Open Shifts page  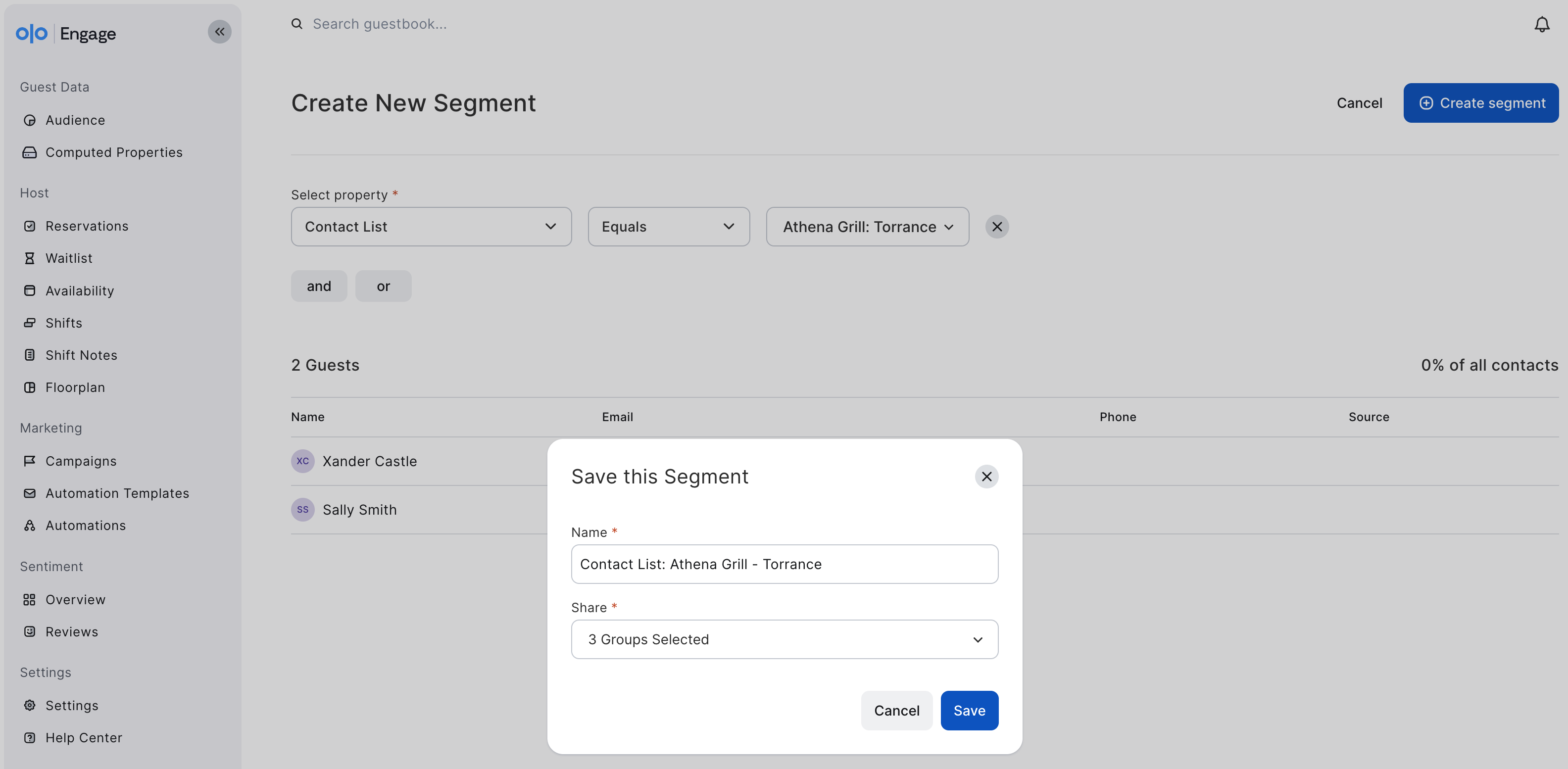[x=63, y=323]
